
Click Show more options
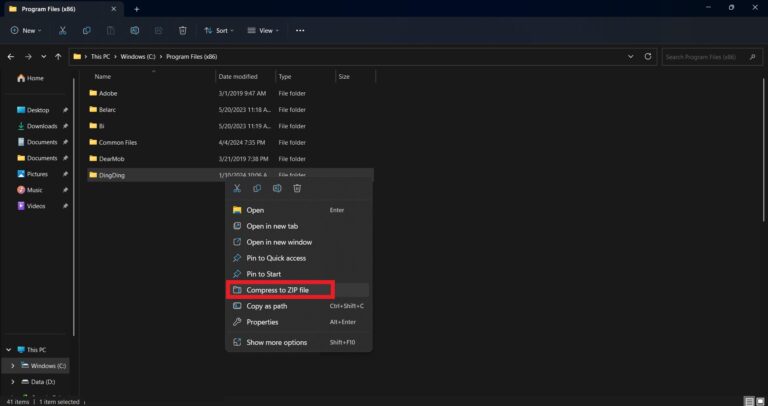[x=298, y=342]
